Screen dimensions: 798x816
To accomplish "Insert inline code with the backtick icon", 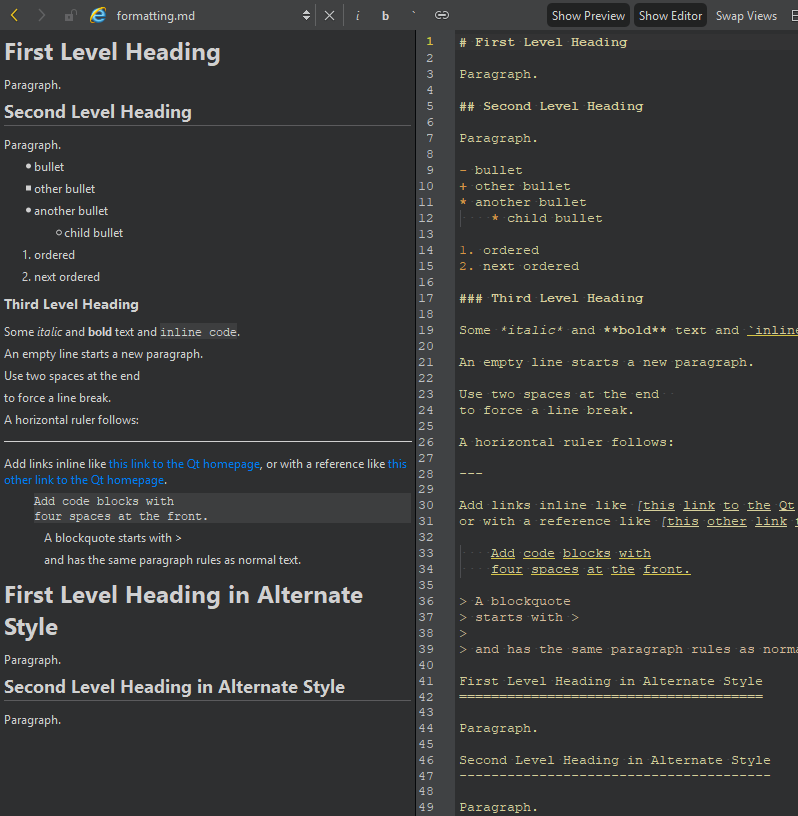I will (413, 15).
